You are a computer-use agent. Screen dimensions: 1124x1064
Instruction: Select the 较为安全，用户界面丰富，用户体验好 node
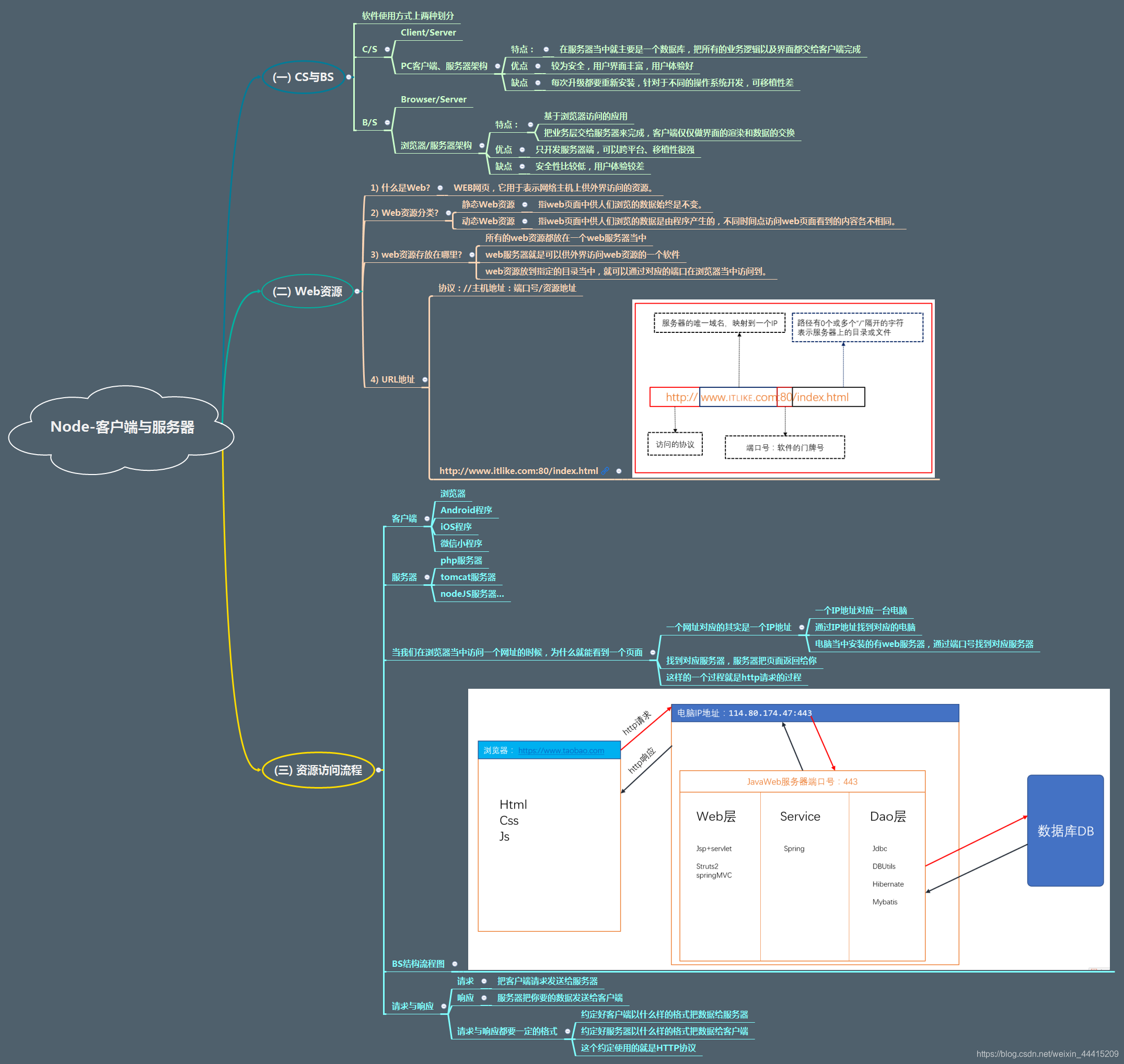pos(622,66)
